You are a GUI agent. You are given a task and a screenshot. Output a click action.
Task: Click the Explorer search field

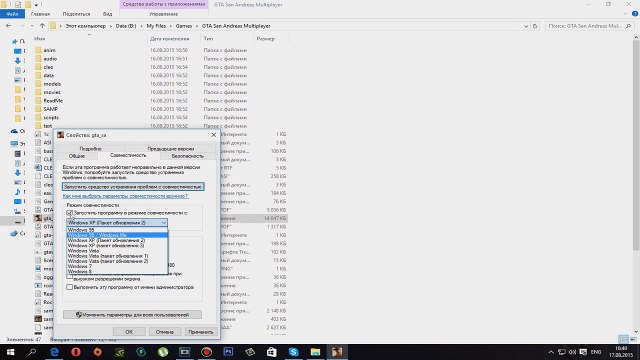pos(589,26)
